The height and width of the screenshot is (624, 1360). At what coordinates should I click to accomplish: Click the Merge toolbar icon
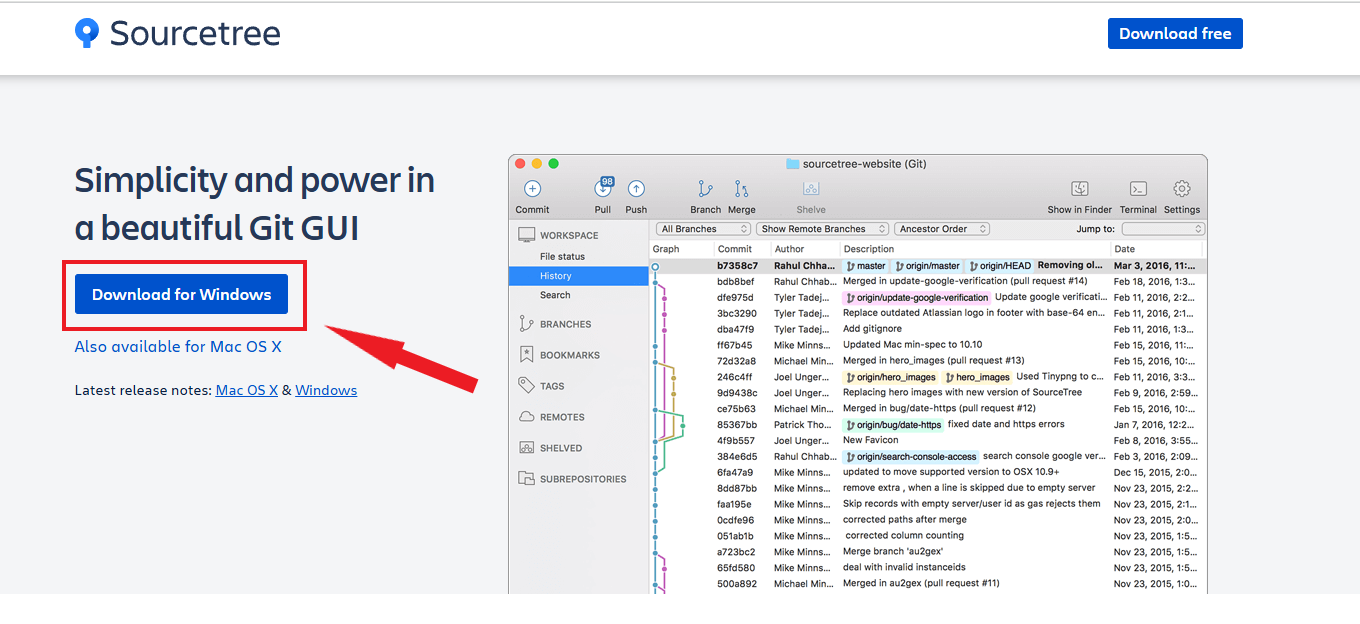coord(741,188)
